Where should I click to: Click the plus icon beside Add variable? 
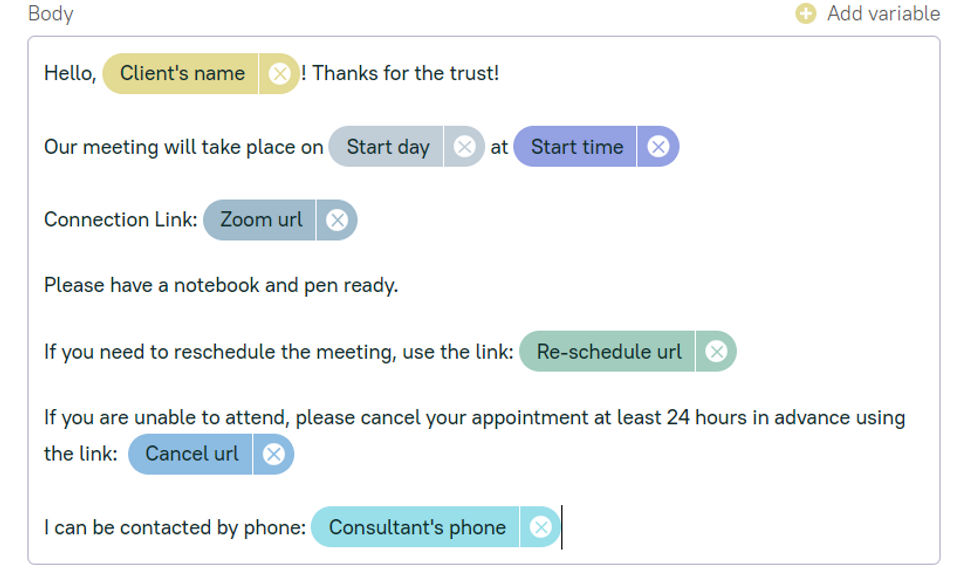click(806, 14)
